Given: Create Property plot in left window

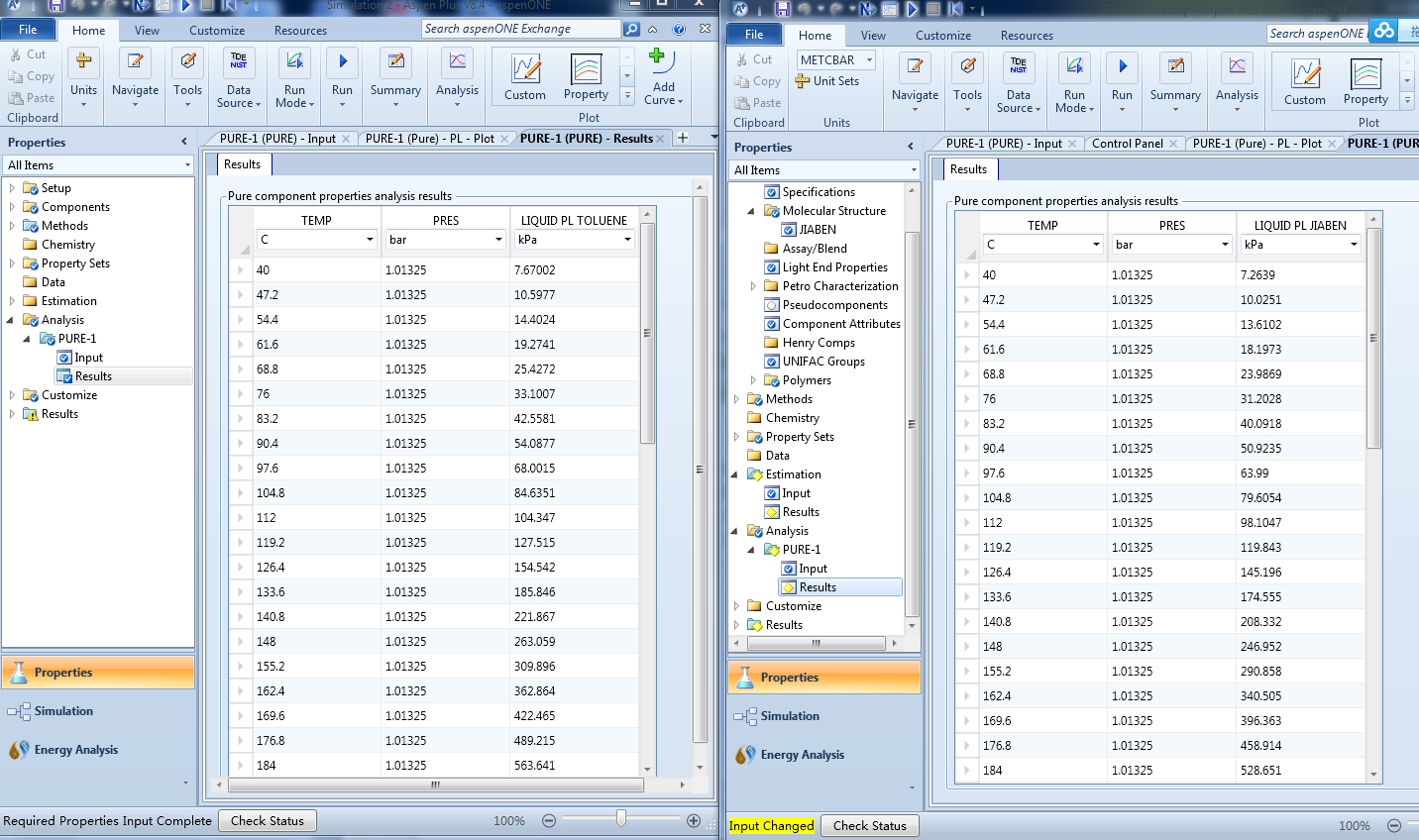Looking at the screenshot, I should click(x=586, y=78).
